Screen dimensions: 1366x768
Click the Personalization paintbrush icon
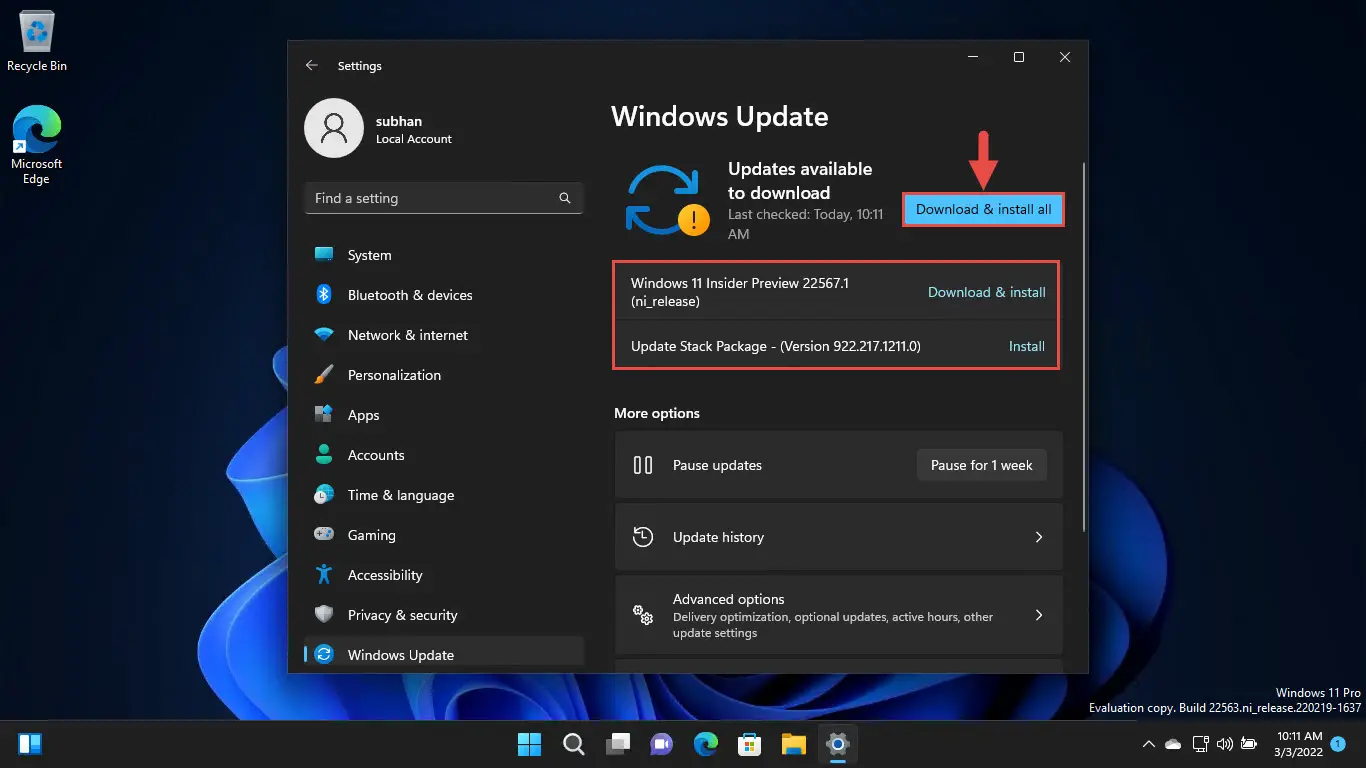point(324,375)
